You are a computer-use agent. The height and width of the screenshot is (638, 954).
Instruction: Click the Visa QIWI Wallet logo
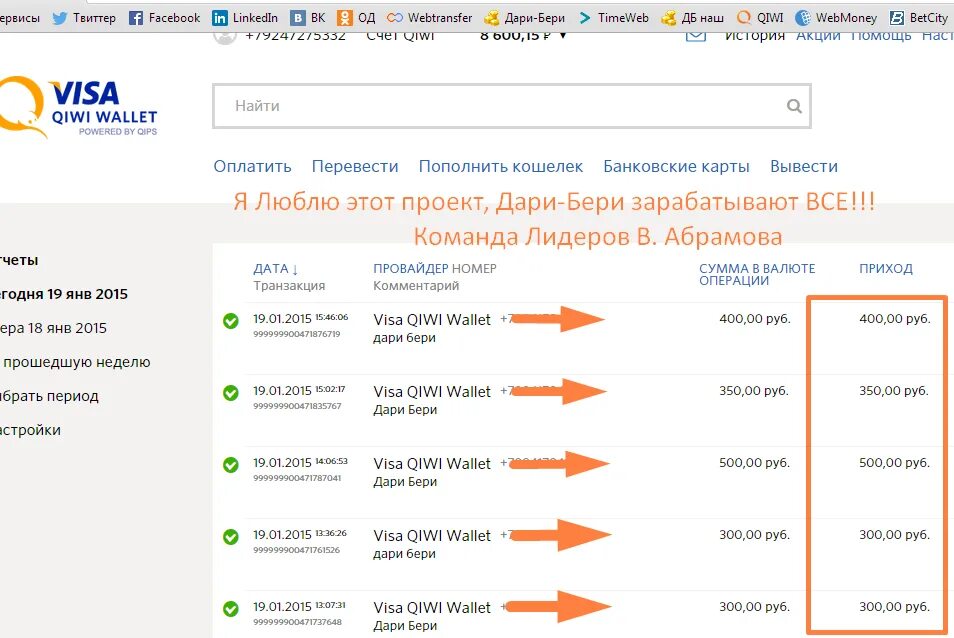click(x=78, y=106)
